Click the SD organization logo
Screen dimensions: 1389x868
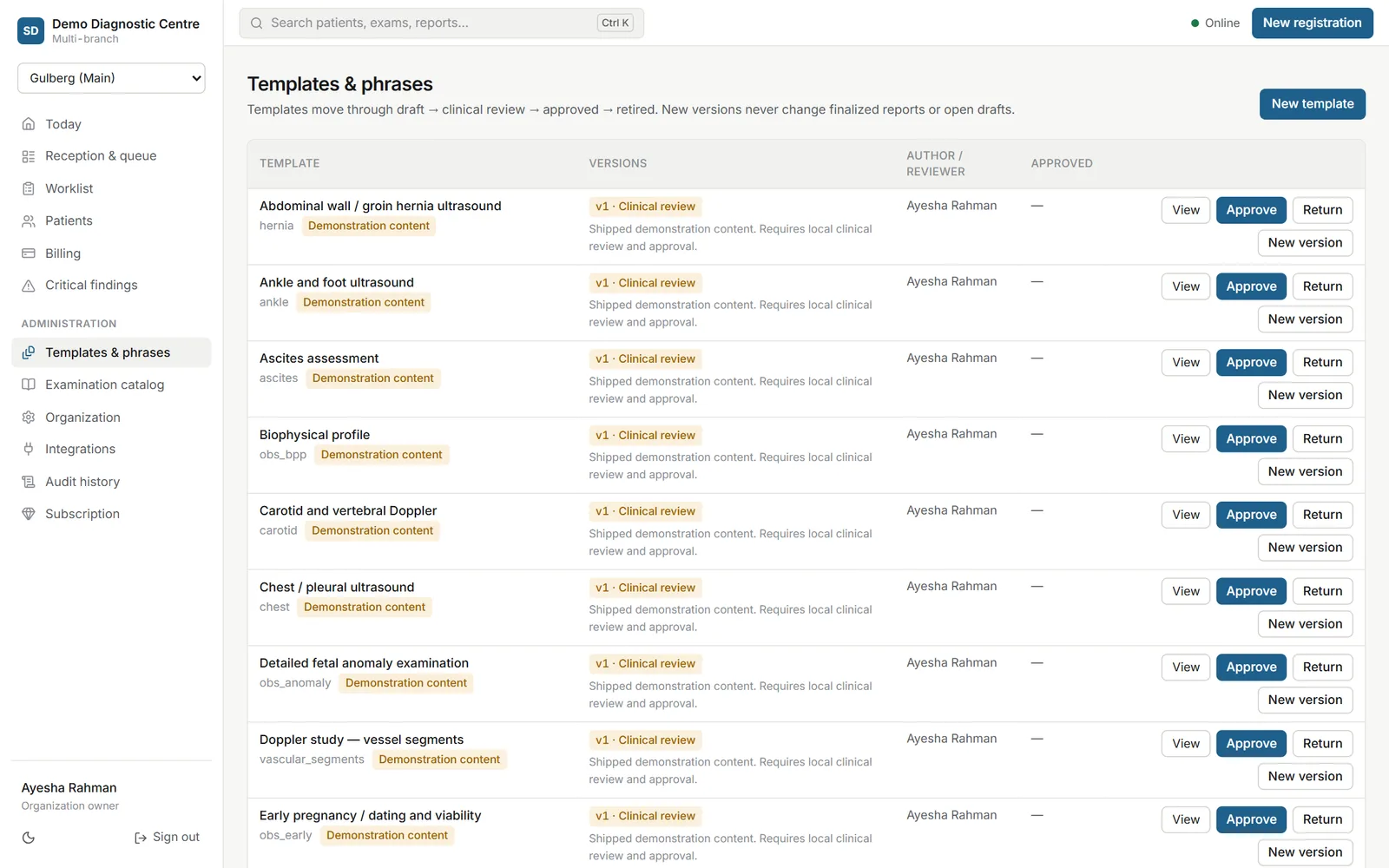(x=31, y=30)
